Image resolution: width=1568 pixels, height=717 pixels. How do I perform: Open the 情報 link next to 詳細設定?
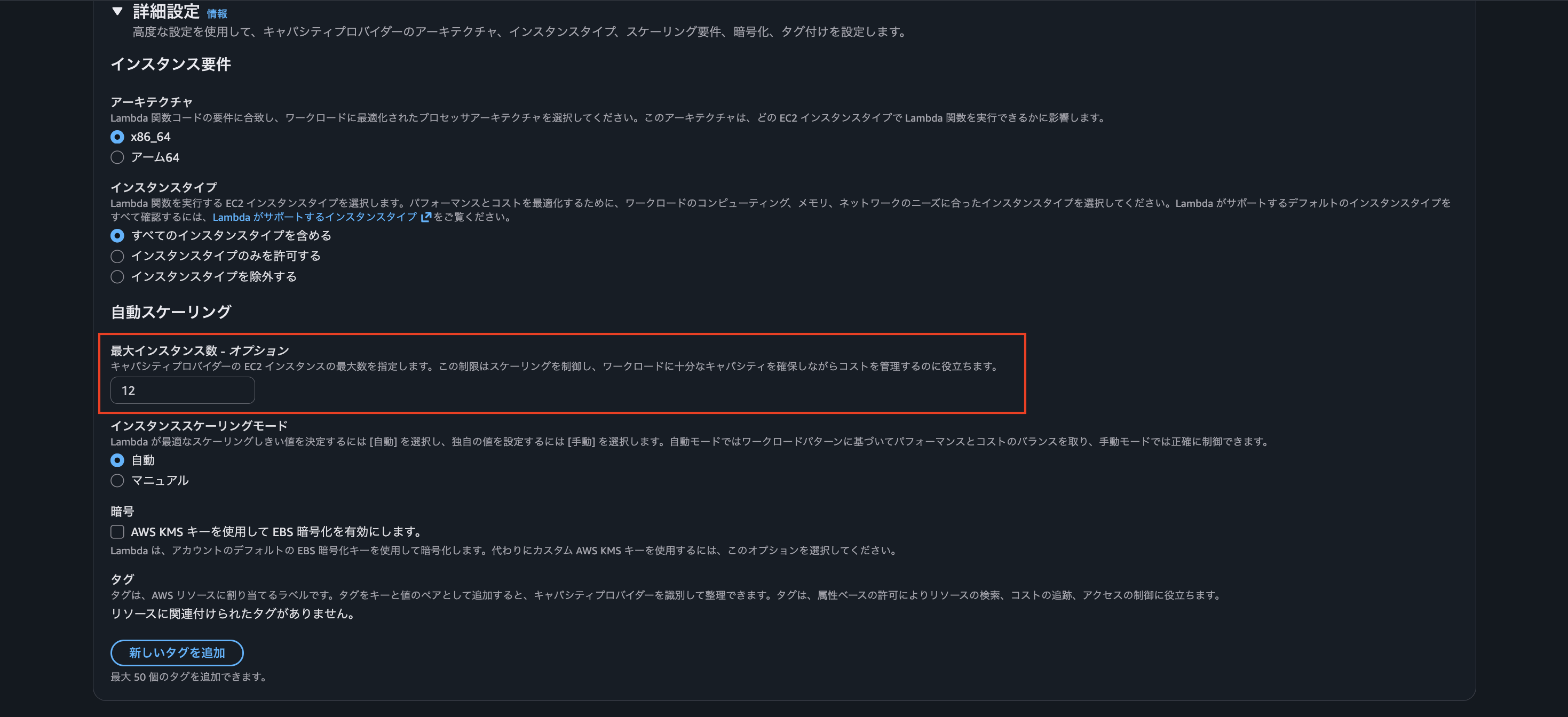coord(217,13)
